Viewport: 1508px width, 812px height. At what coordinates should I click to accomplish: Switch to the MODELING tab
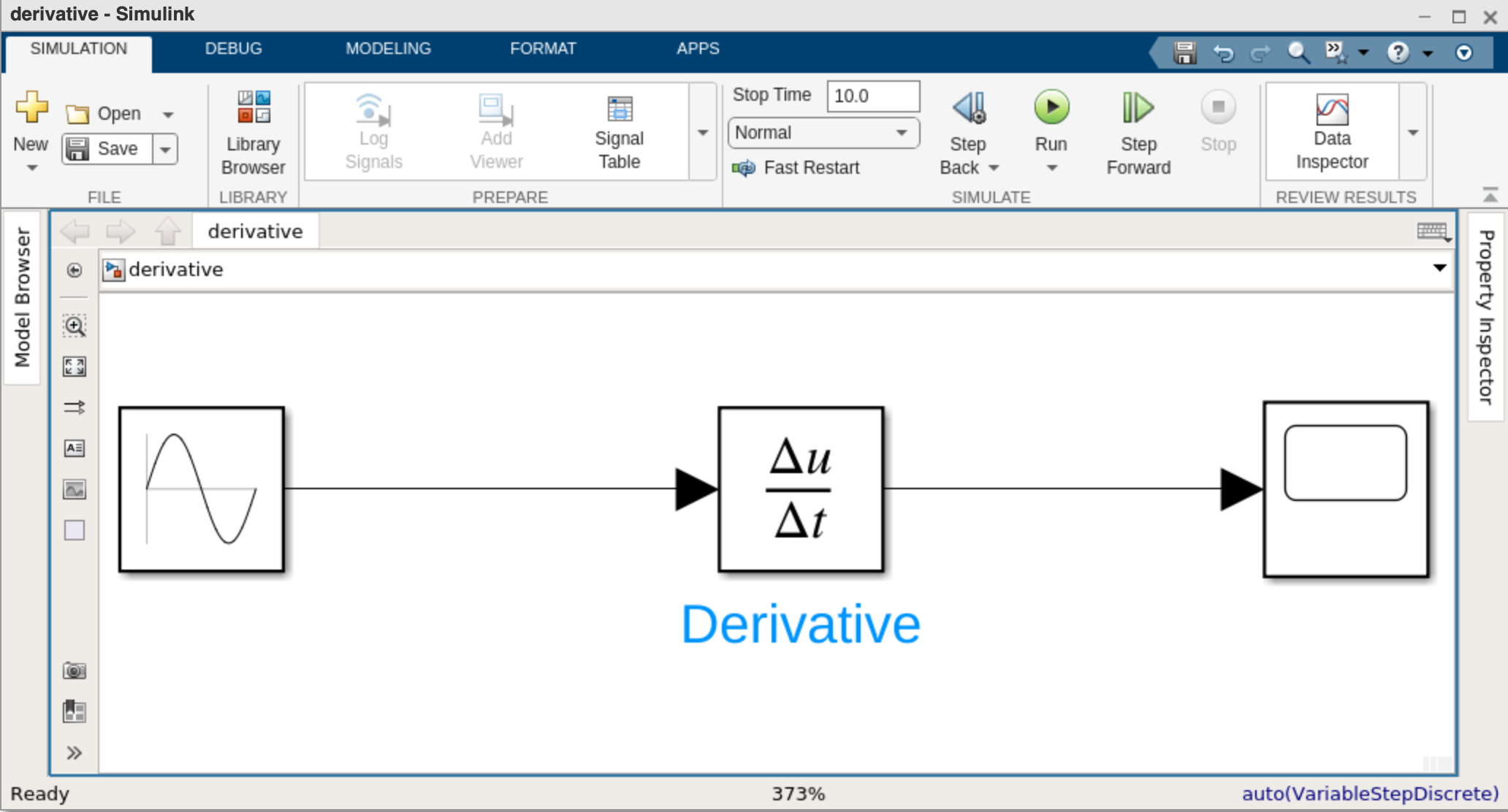387,48
